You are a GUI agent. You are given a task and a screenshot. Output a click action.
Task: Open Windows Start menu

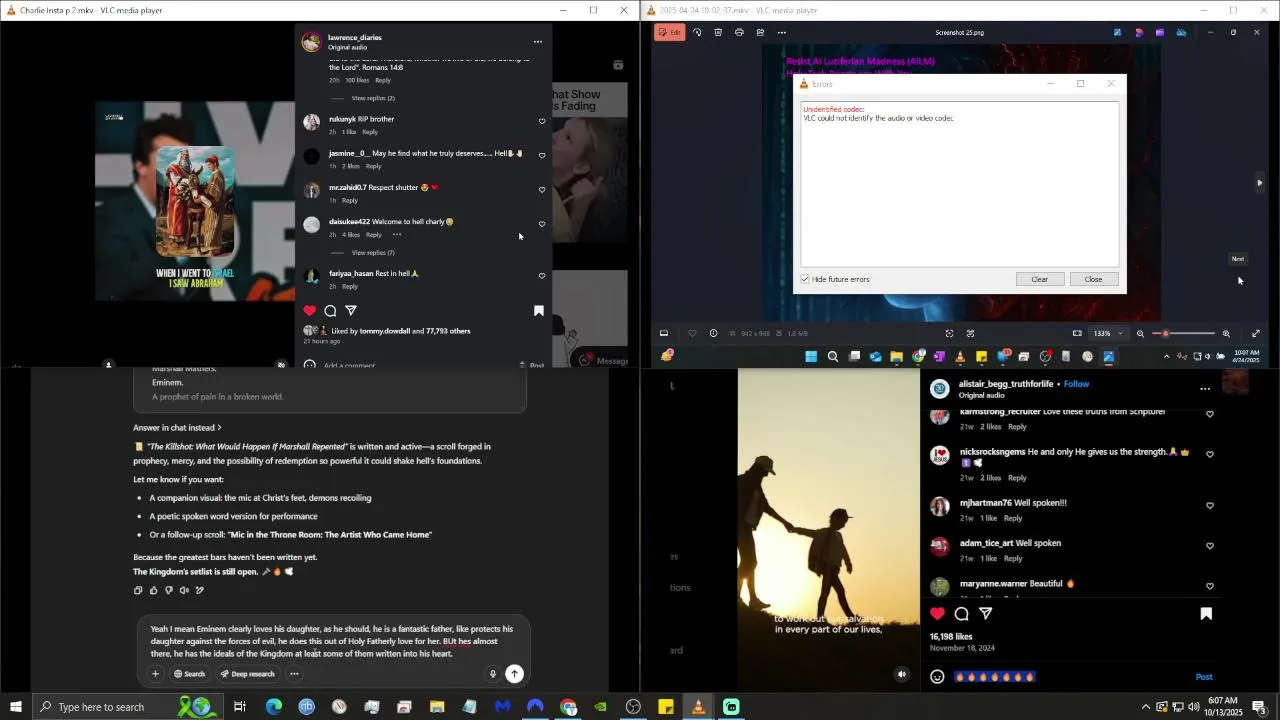point(15,707)
